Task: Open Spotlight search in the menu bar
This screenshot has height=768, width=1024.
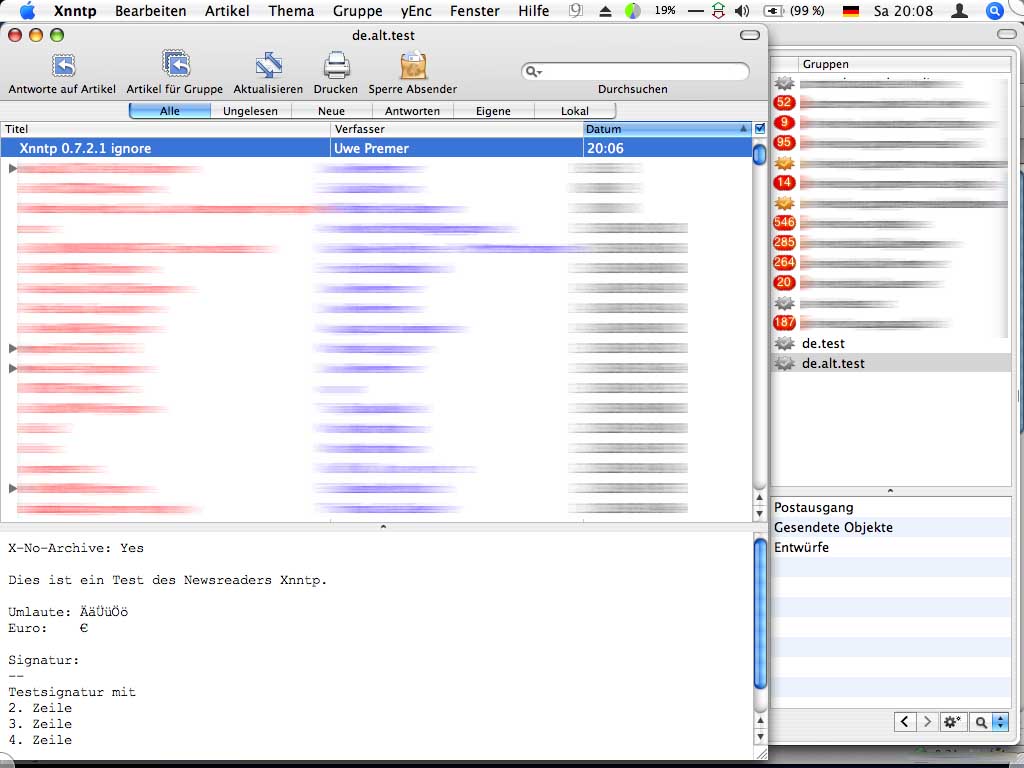Action: click(x=994, y=11)
